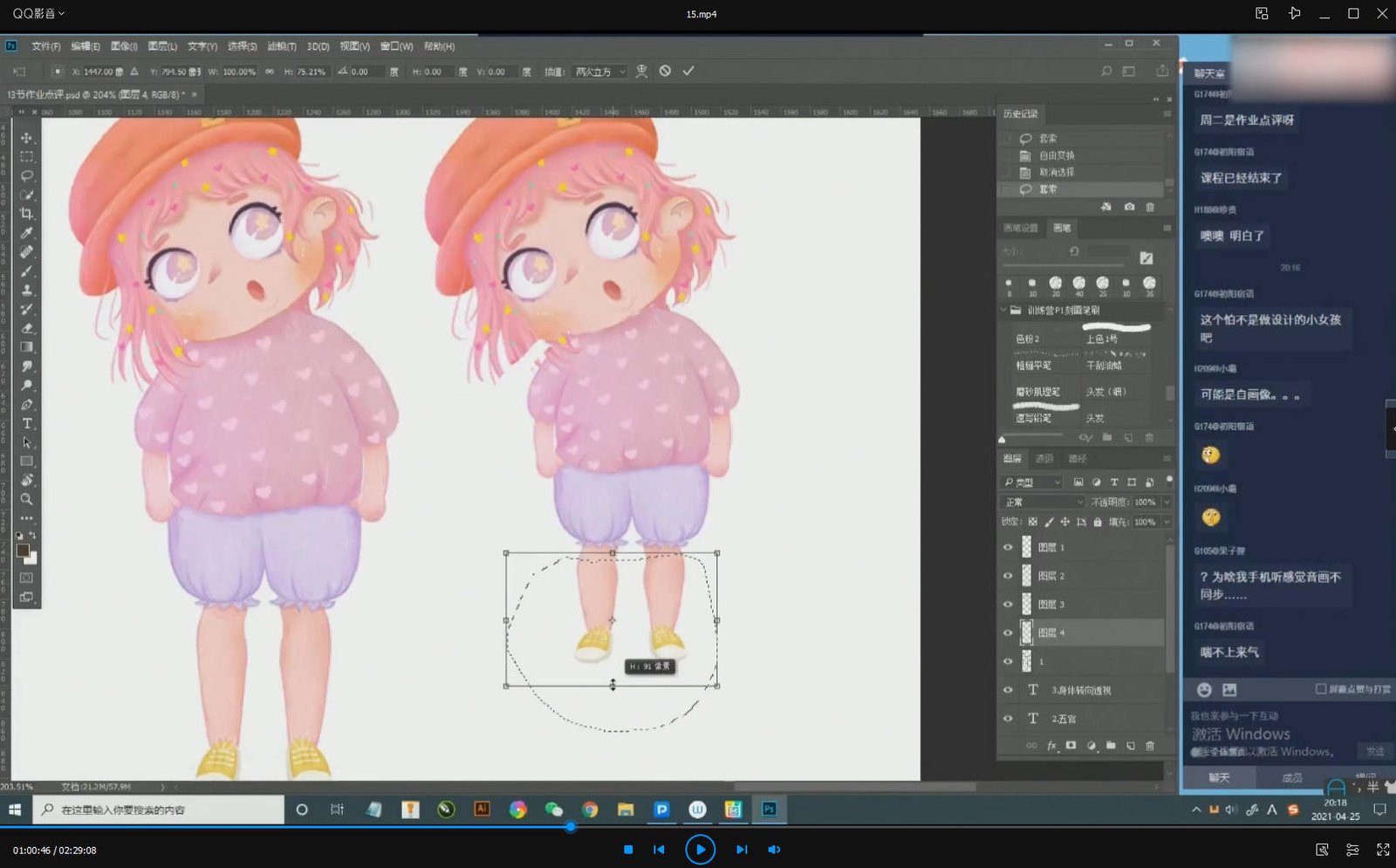Viewport: 1396px width, 868px height.
Task: Choose the Zoom tool in the toolbar
Action: [x=26, y=499]
